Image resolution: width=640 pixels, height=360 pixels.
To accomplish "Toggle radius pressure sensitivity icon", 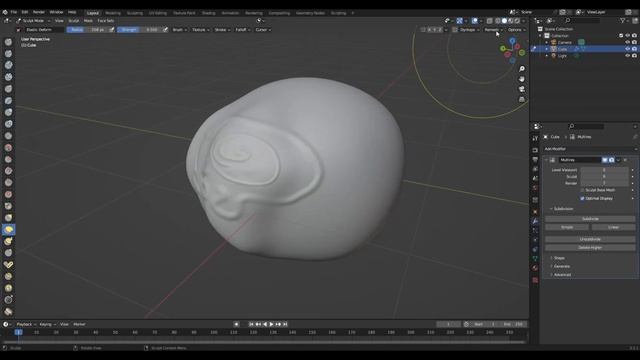I will tap(111, 30).
